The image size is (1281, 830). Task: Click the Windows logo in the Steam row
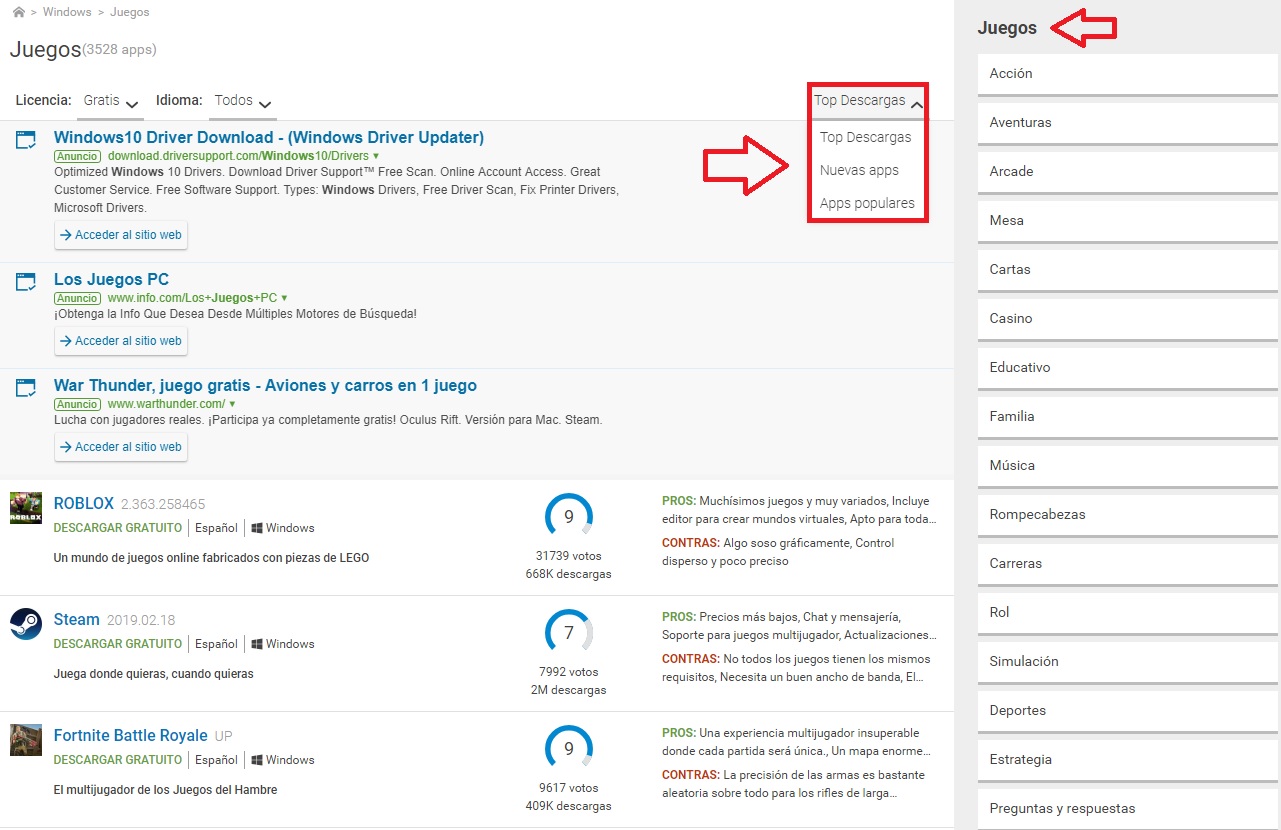pyautogui.click(x=257, y=644)
